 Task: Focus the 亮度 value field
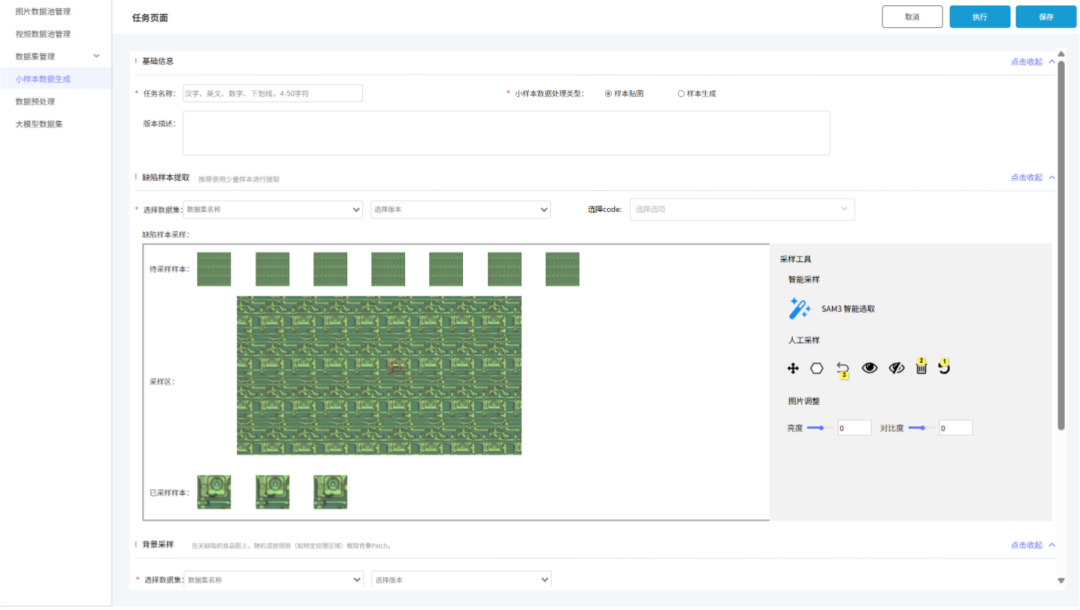pos(854,428)
